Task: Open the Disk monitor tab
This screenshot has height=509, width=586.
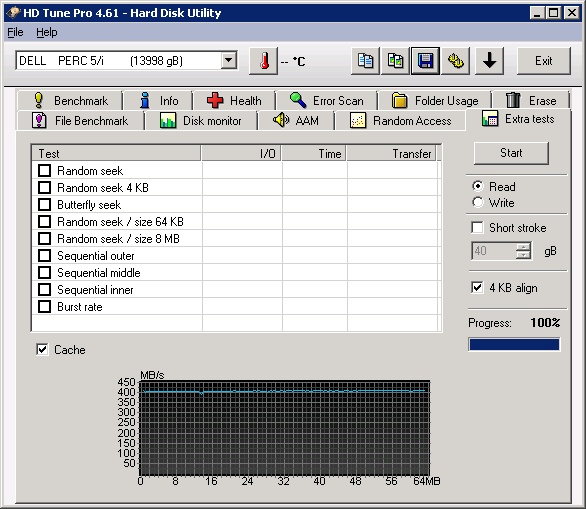Action: pyautogui.click(x=201, y=120)
